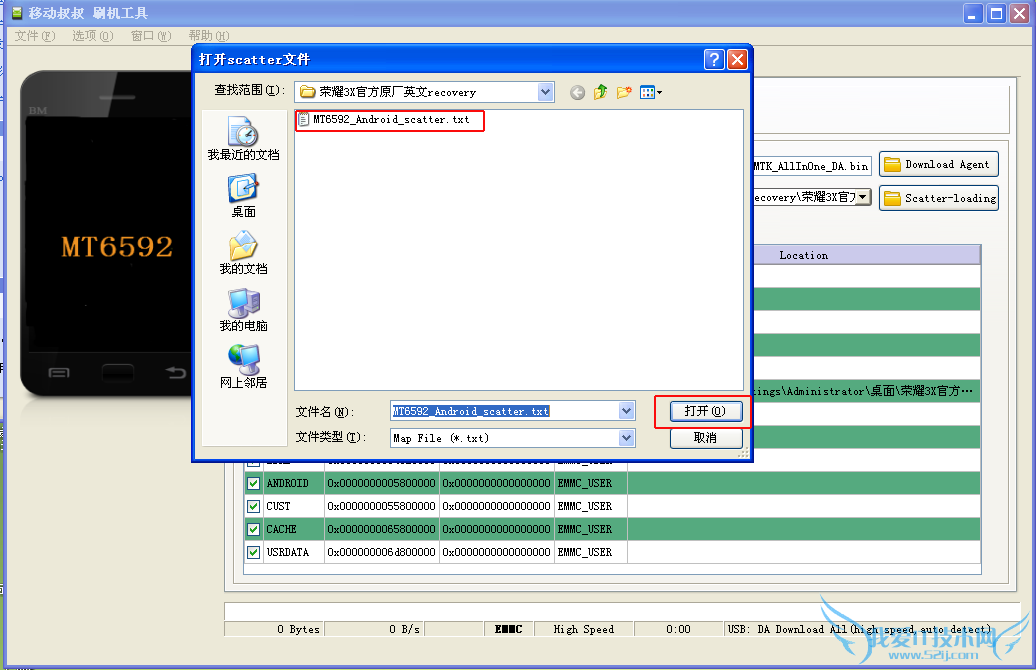Viewport: 1036px width, 670px height.
Task: Open 我的文档 my documents shortcut
Action: coord(243,252)
